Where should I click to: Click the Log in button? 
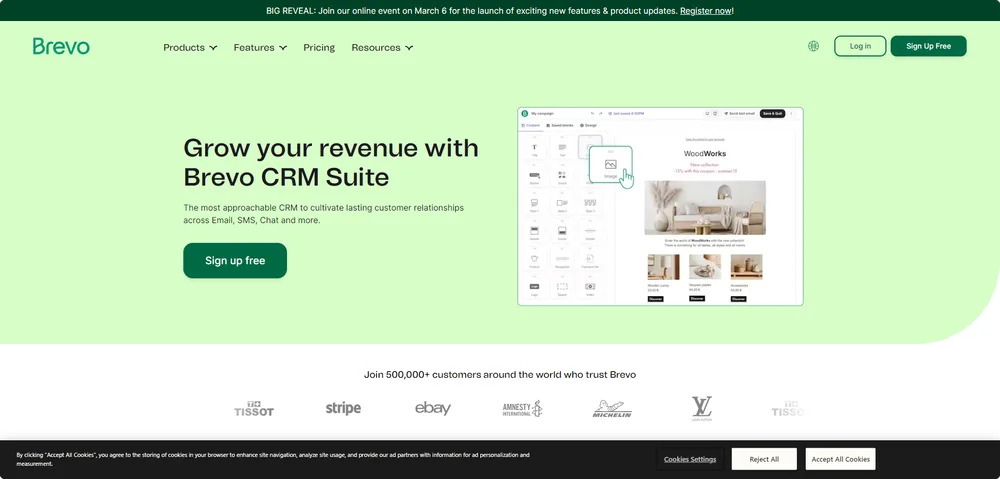tap(860, 46)
